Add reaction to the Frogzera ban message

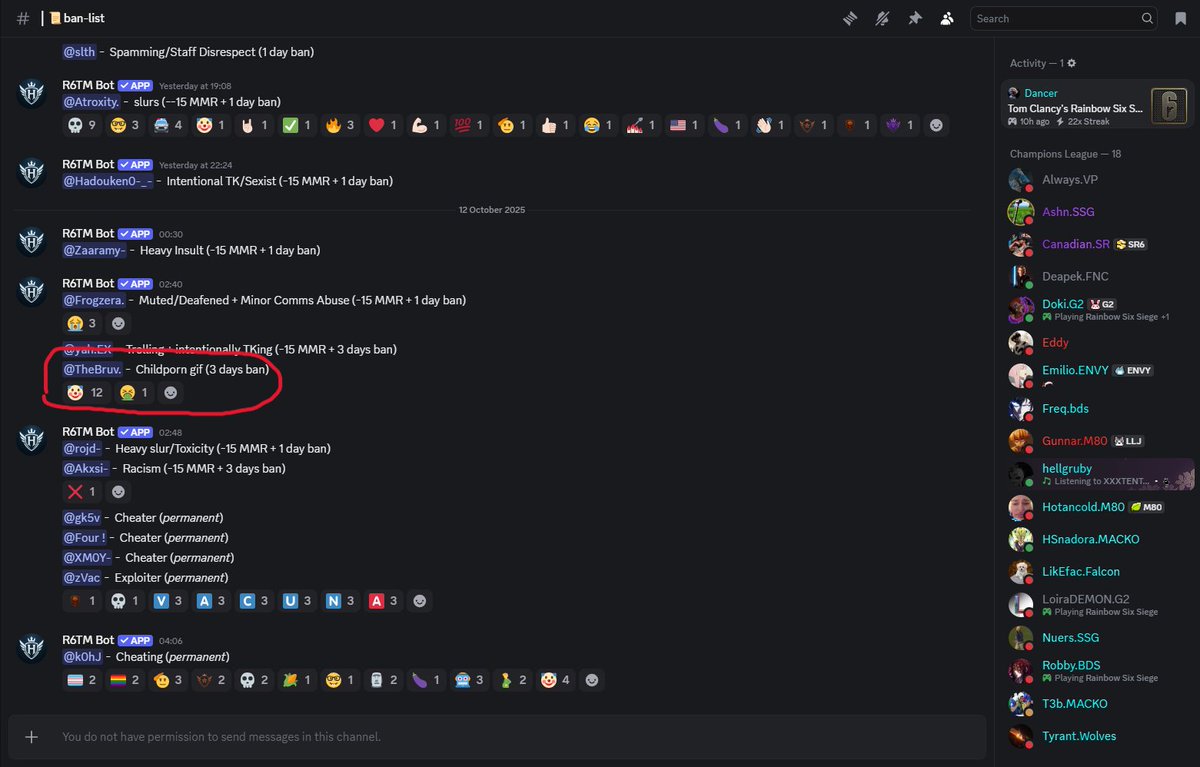click(118, 323)
